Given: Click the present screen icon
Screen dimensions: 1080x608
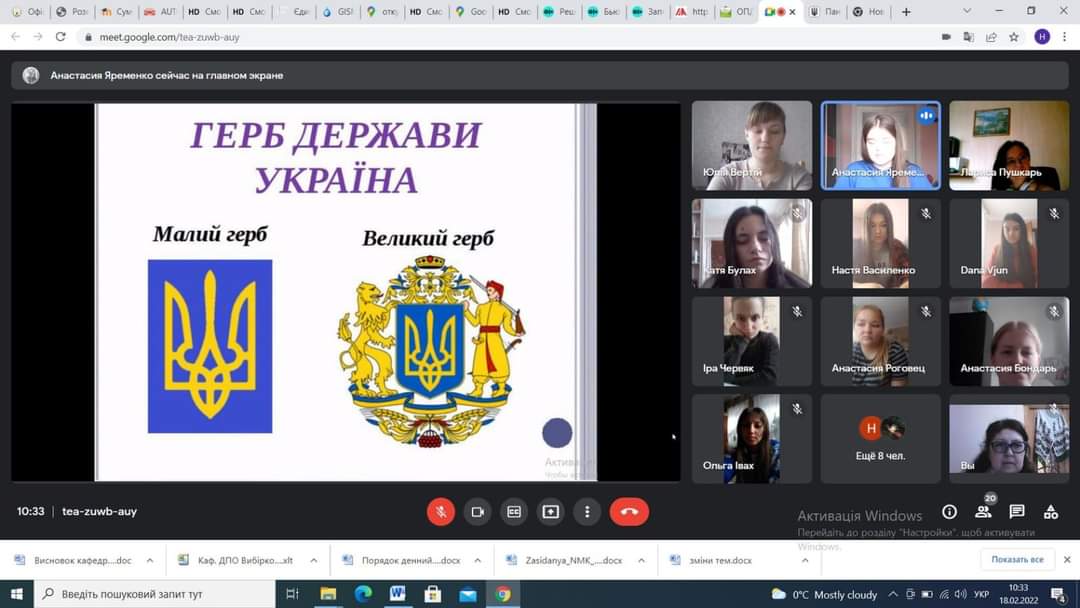Looking at the screenshot, I should point(550,511).
